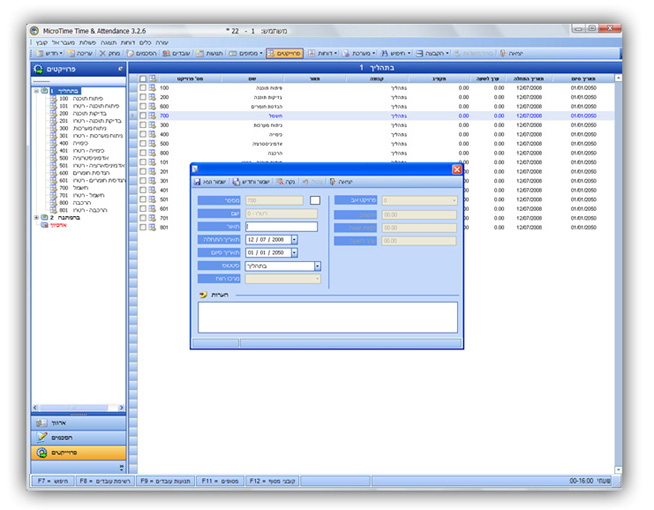
Task: Click the row icon for project 700
Action: click(x=152, y=116)
